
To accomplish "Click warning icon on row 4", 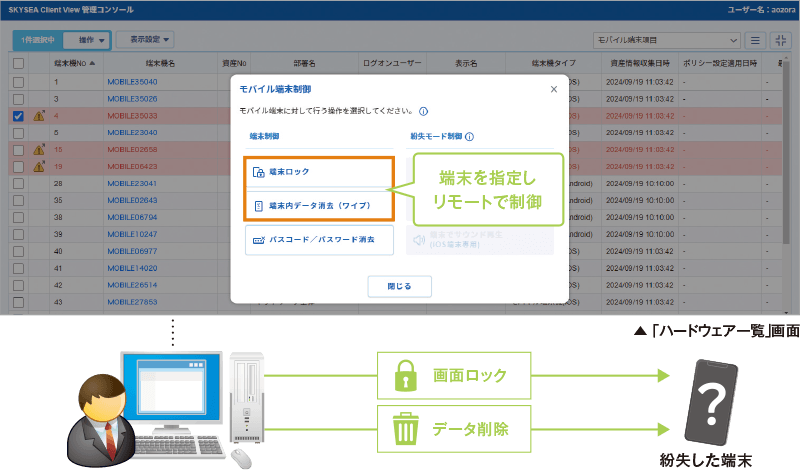I will [x=38, y=116].
